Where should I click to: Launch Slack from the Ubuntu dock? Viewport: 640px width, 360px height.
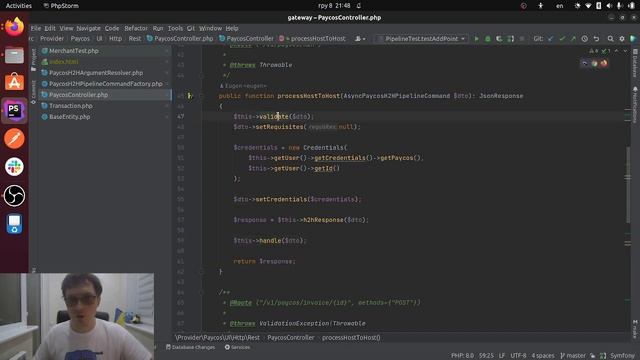14,167
